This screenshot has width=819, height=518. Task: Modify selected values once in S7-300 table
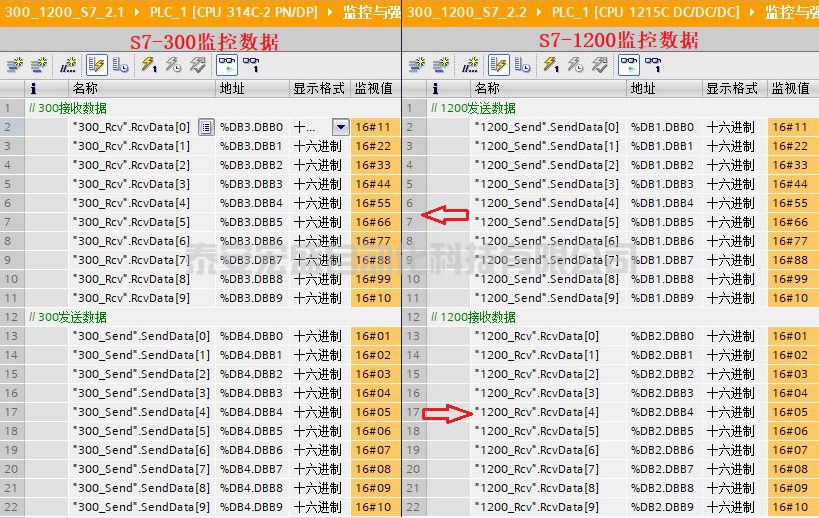148,65
